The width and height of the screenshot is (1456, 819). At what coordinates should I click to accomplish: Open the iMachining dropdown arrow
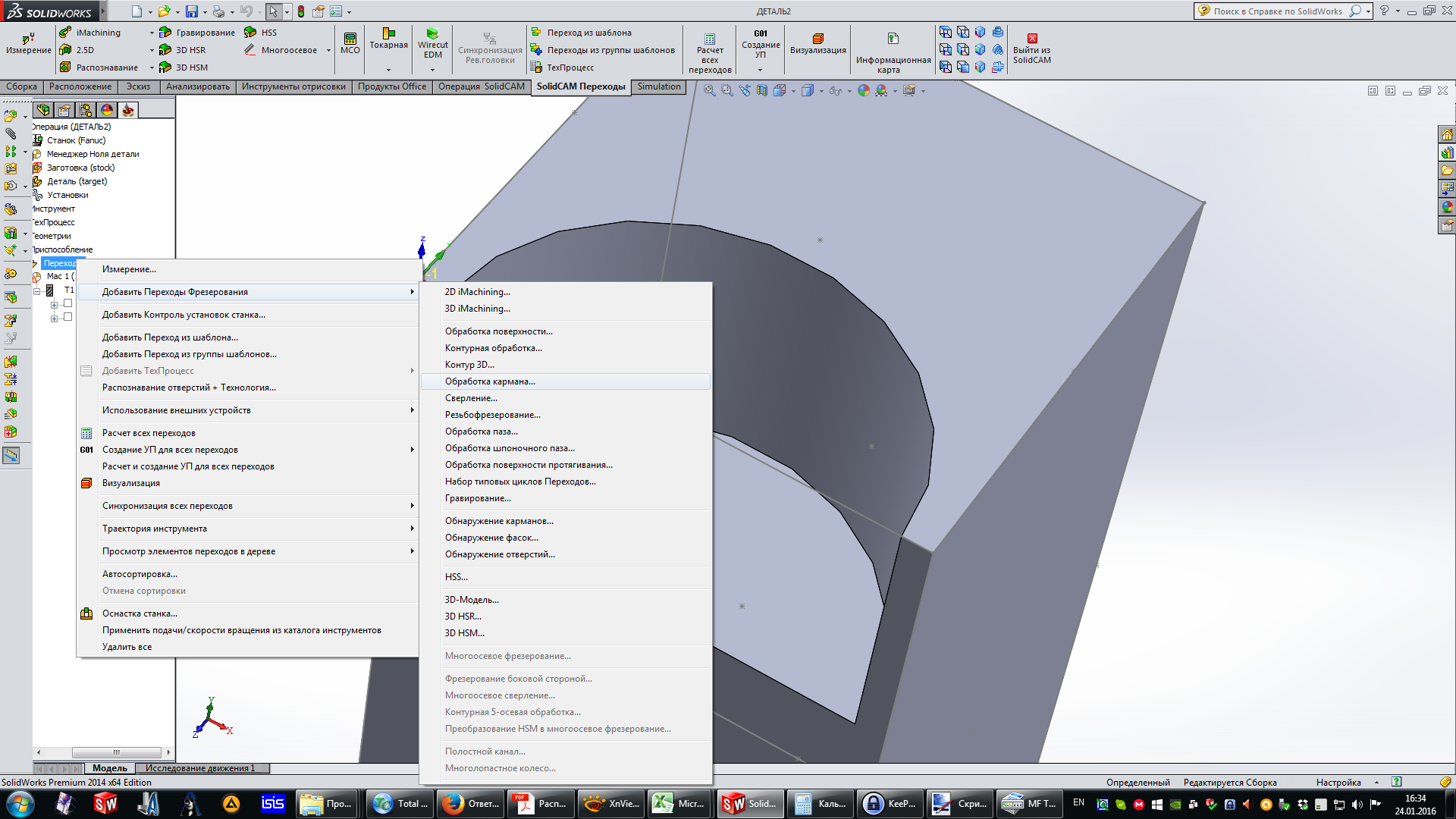click(x=151, y=33)
